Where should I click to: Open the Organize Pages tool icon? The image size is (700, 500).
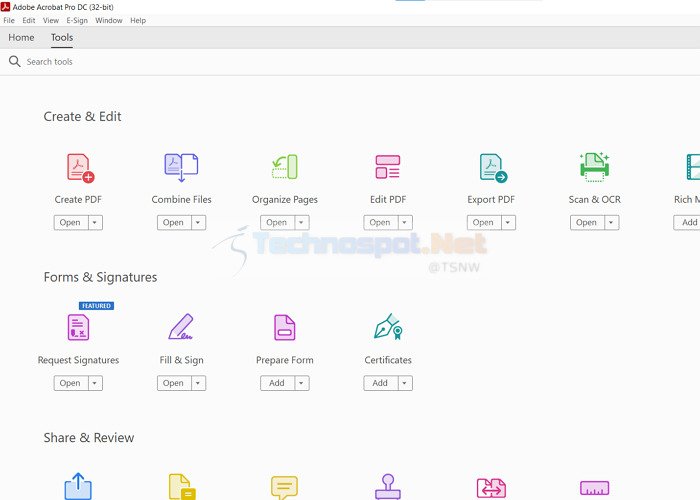click(x=285, y=167)
